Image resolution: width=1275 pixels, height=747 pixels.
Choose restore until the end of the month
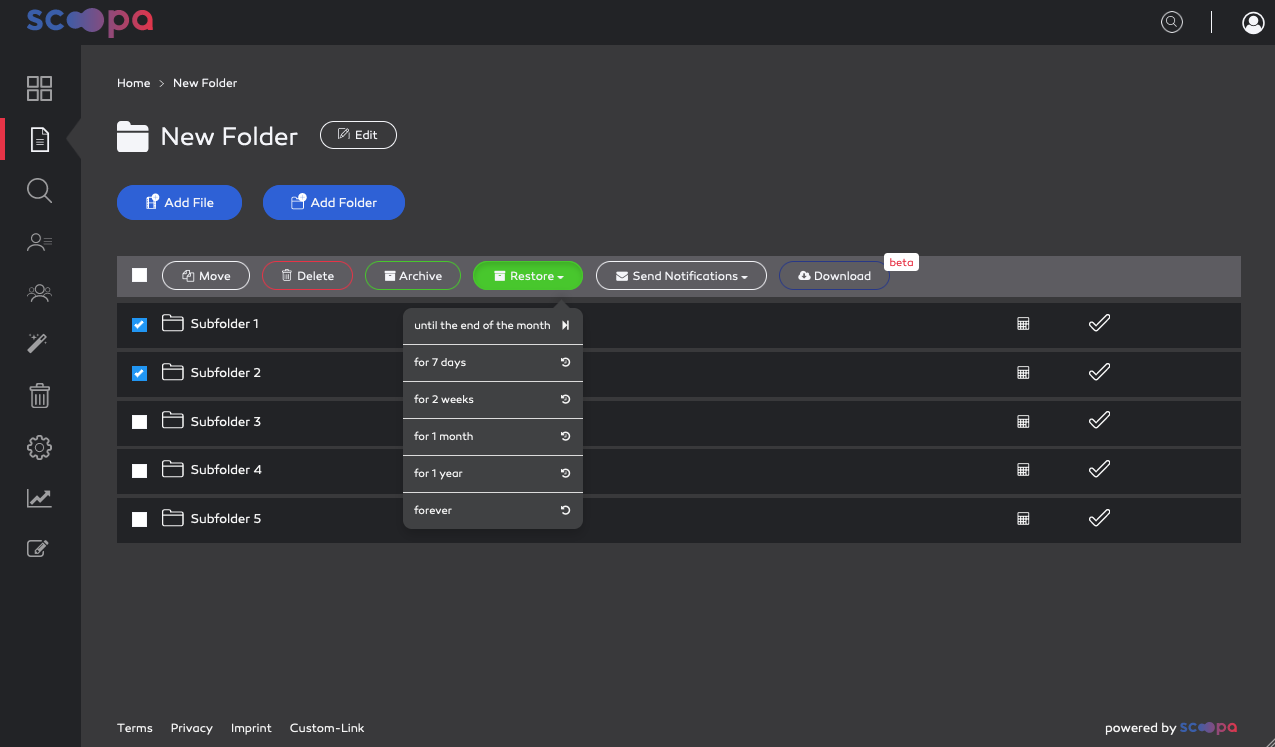493,325
